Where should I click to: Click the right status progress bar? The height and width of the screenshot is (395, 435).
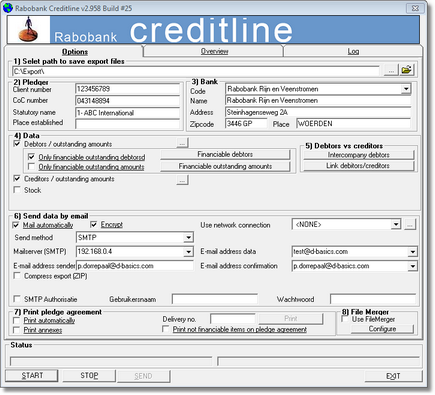tap(318, 361)
